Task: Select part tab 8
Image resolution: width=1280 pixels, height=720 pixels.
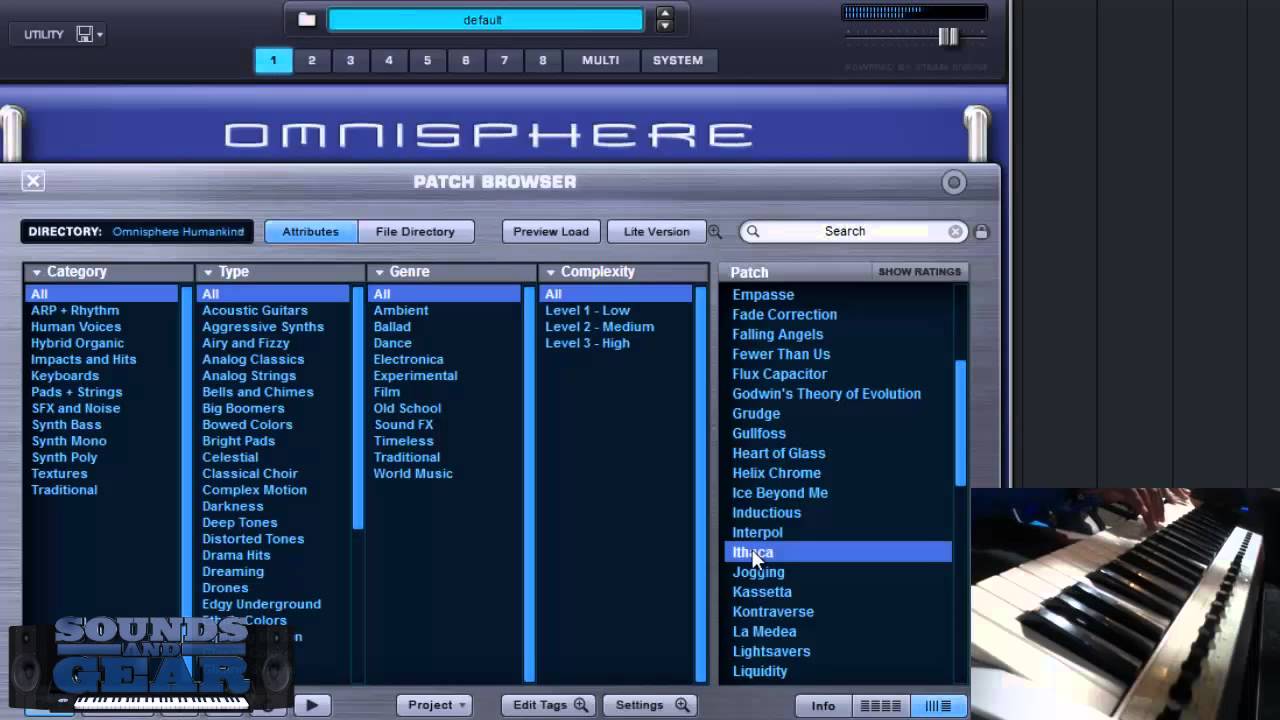Action: pyautogui.click(x=543, y=60)
